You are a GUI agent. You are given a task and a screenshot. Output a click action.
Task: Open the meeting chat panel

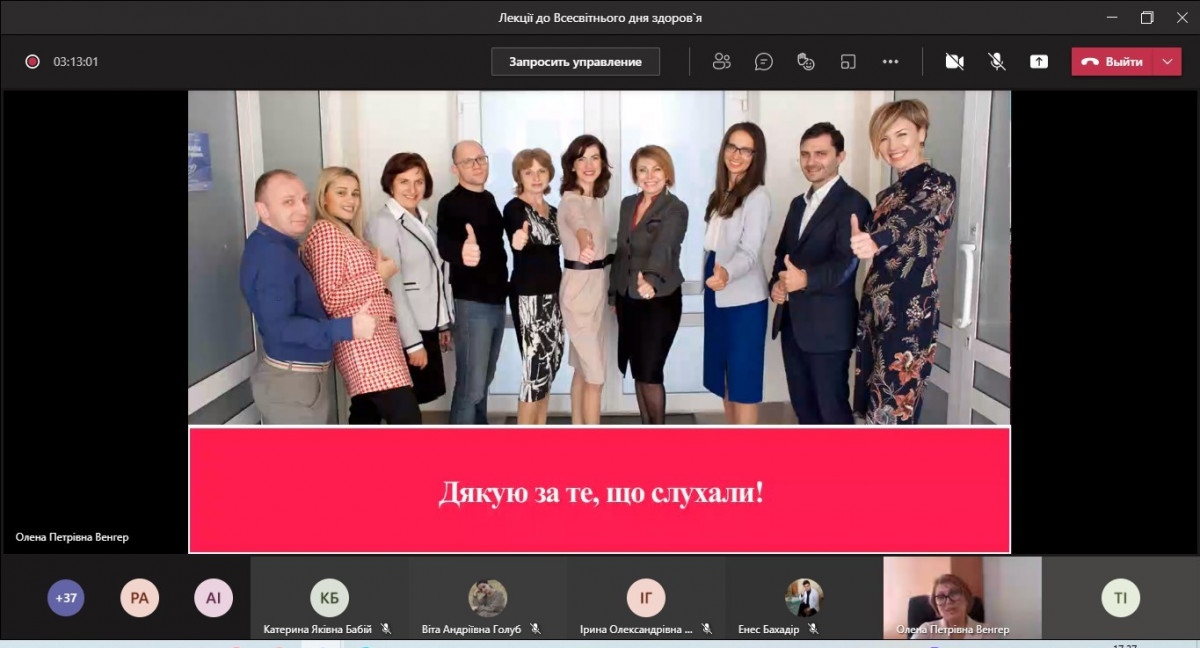764,62
